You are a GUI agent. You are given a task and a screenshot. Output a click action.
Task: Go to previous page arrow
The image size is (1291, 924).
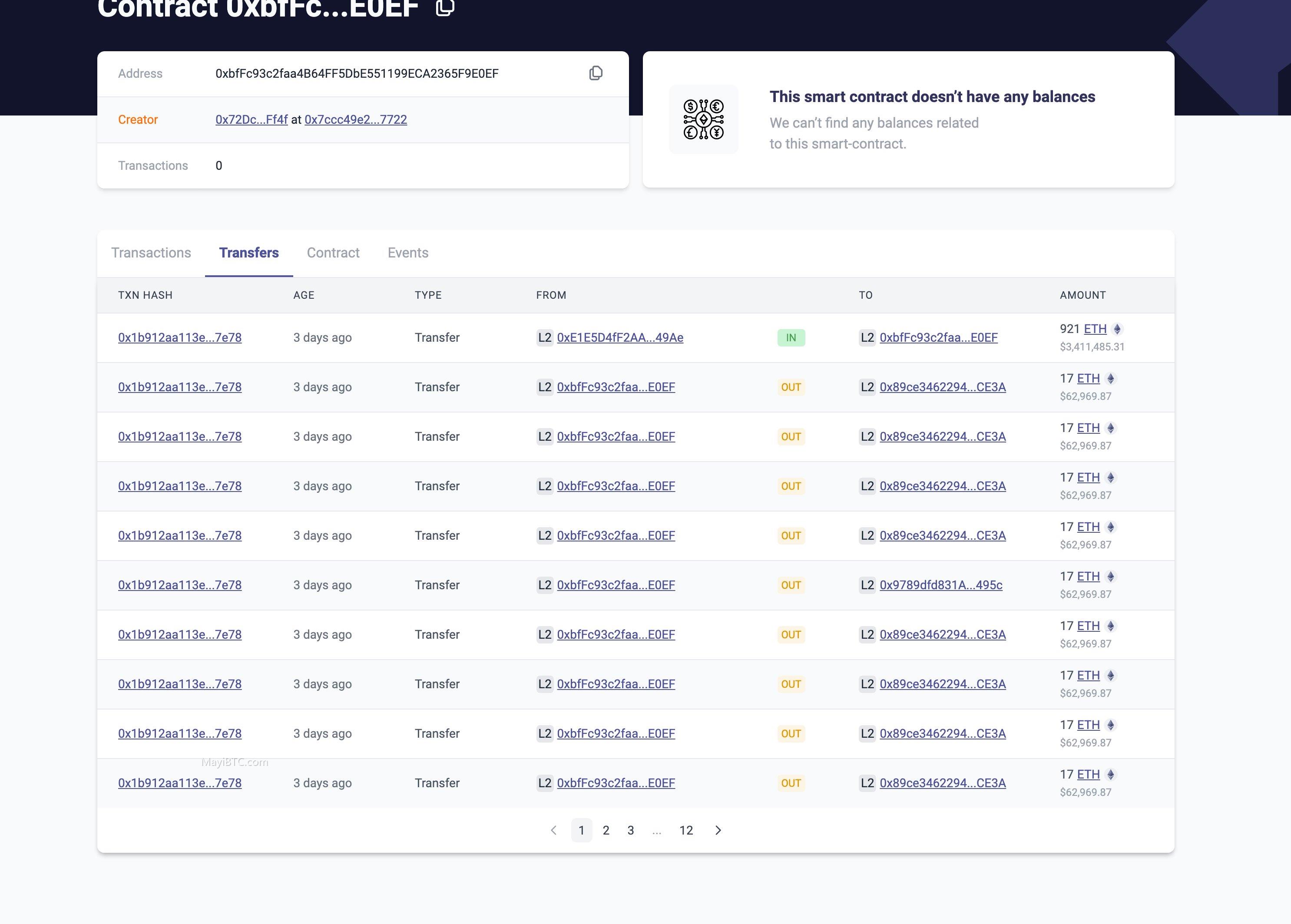coord(553,830)
